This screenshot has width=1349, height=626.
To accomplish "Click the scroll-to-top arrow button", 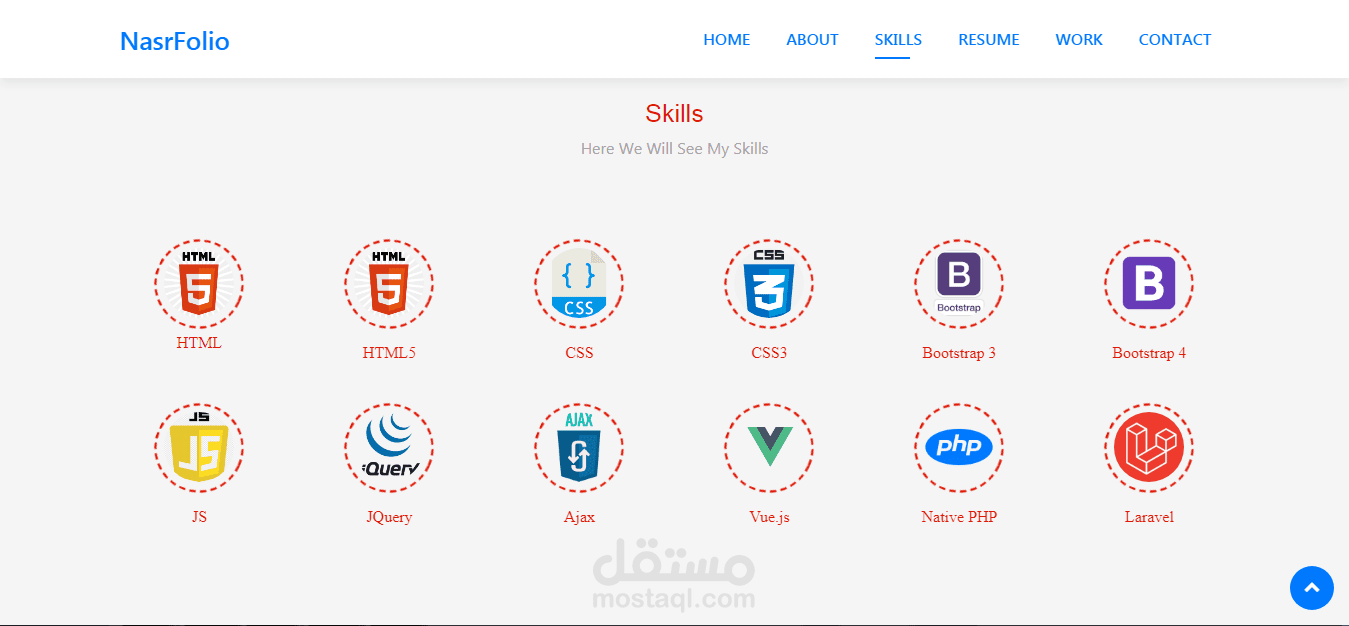I will 1311,588.
